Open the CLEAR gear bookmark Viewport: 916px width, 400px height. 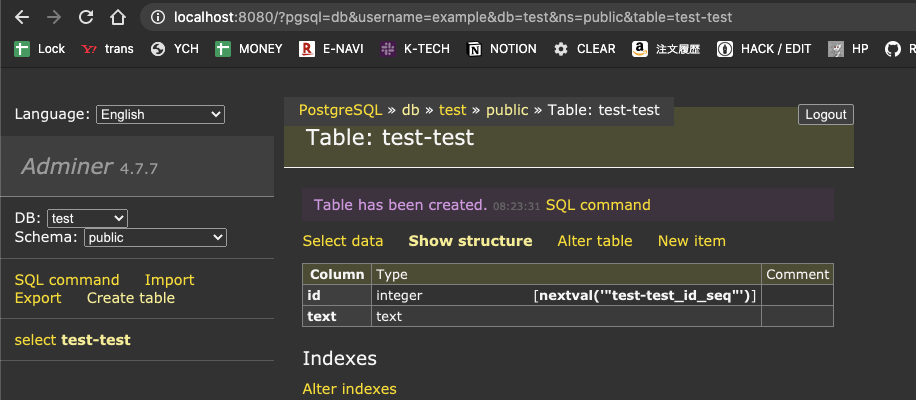[585, 49]
